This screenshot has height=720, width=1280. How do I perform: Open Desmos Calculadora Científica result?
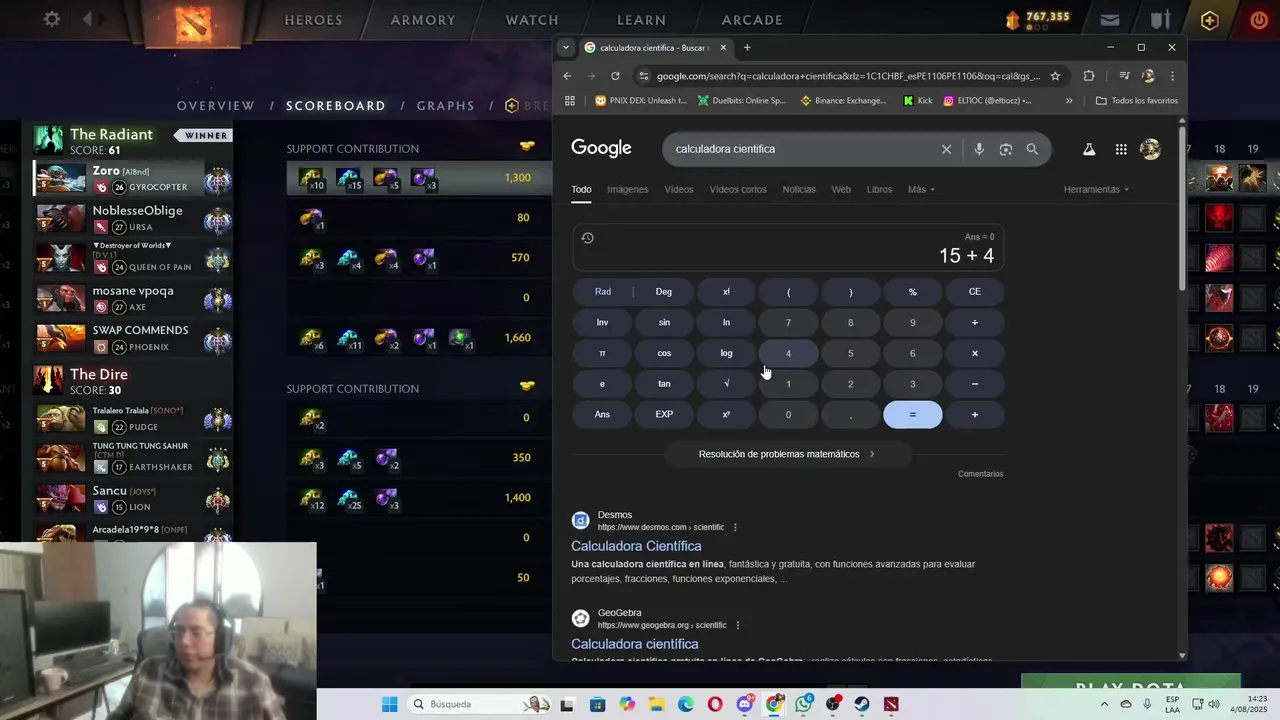[636, 546]
